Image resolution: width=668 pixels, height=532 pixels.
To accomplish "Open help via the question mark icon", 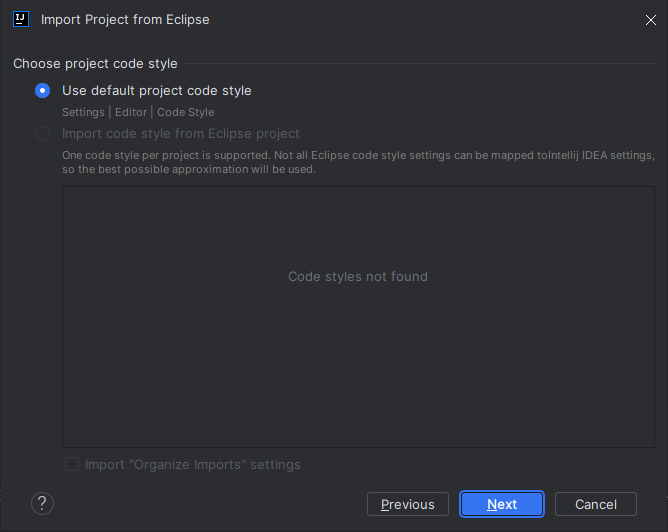I will coord(43,504).
